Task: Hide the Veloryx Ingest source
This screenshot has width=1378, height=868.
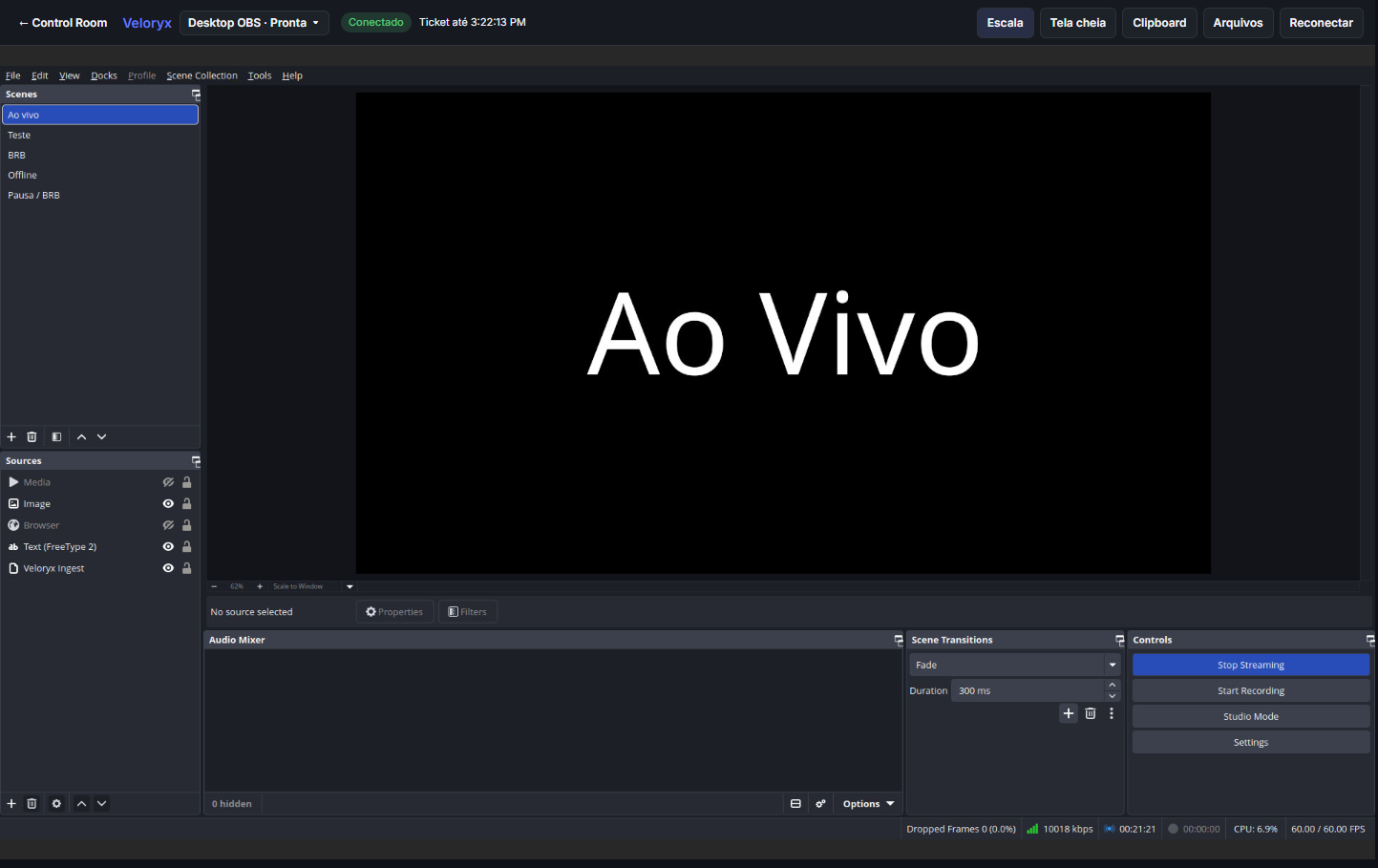Action: coord(168,568)
